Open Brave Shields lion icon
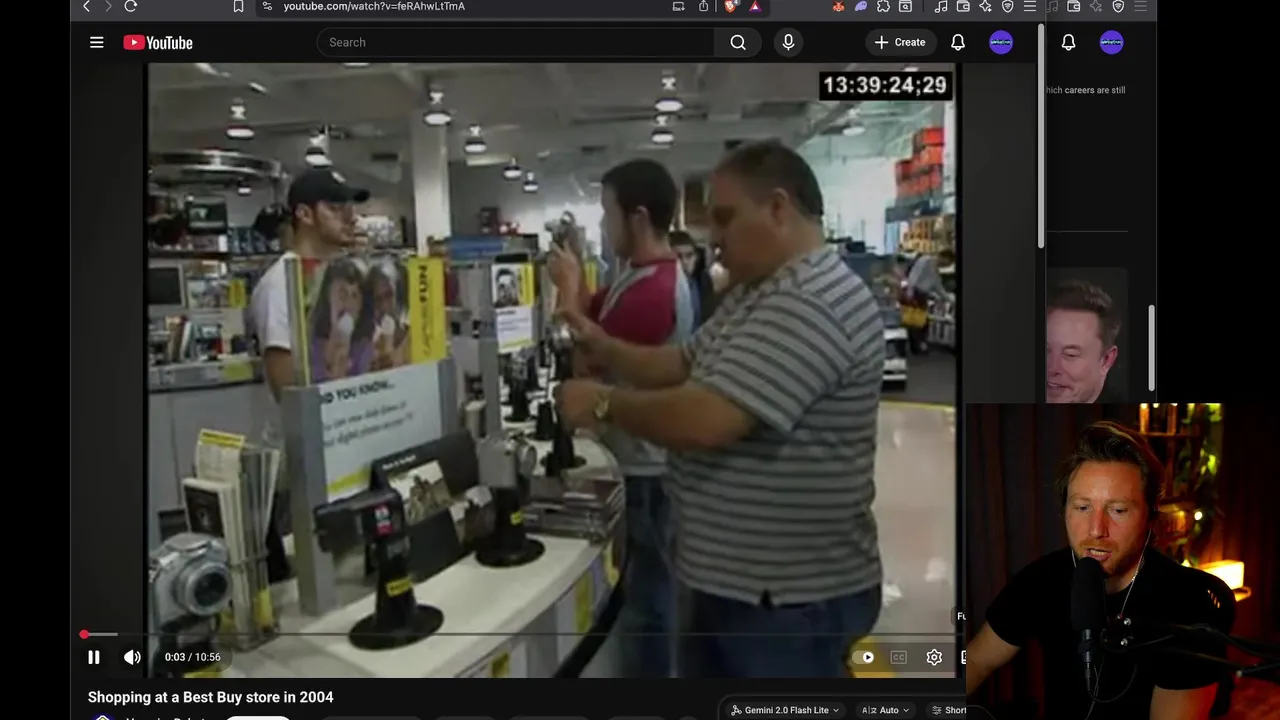This screenshot has width=1280, height=720. [x=730, y=6]
